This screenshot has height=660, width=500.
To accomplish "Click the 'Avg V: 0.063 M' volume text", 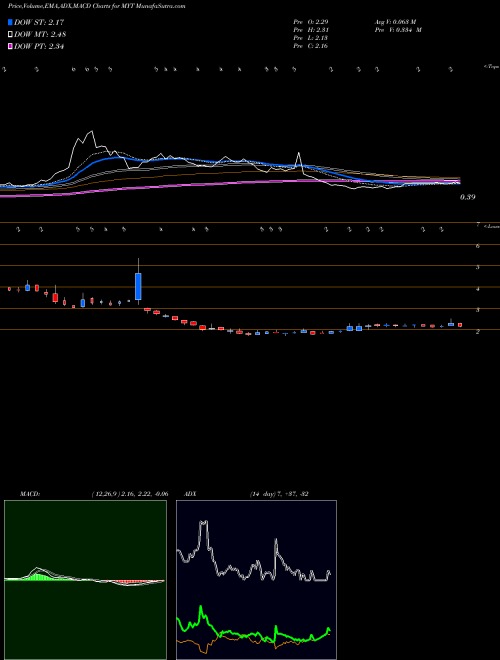I will pyautogui.click(x=394, y=22).
